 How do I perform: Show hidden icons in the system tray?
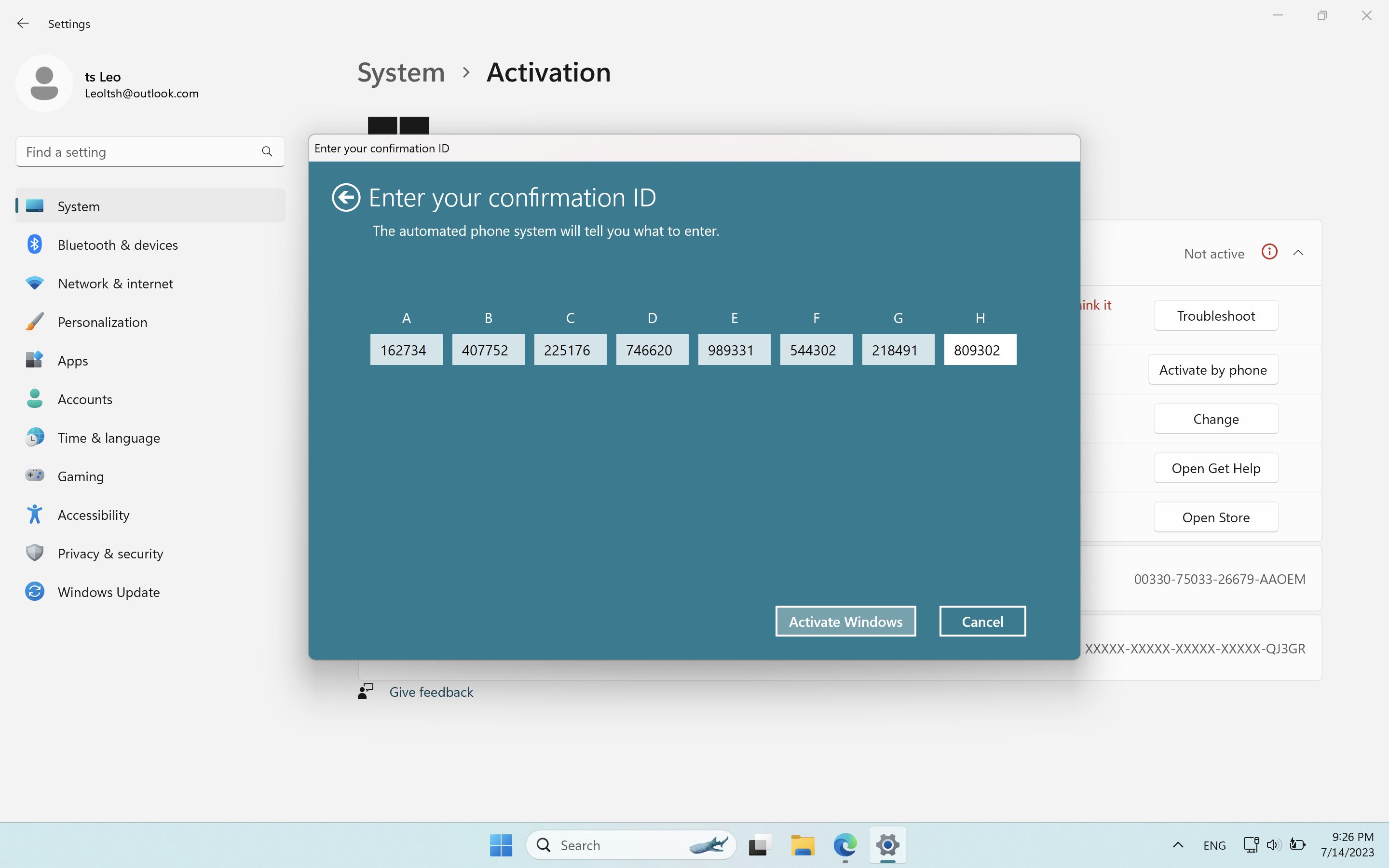point(1178,845)
